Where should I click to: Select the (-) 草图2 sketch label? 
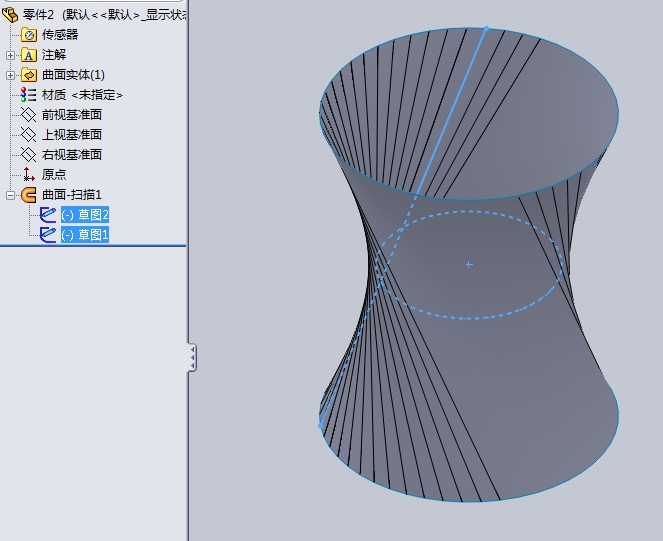[x=85, y=215]
